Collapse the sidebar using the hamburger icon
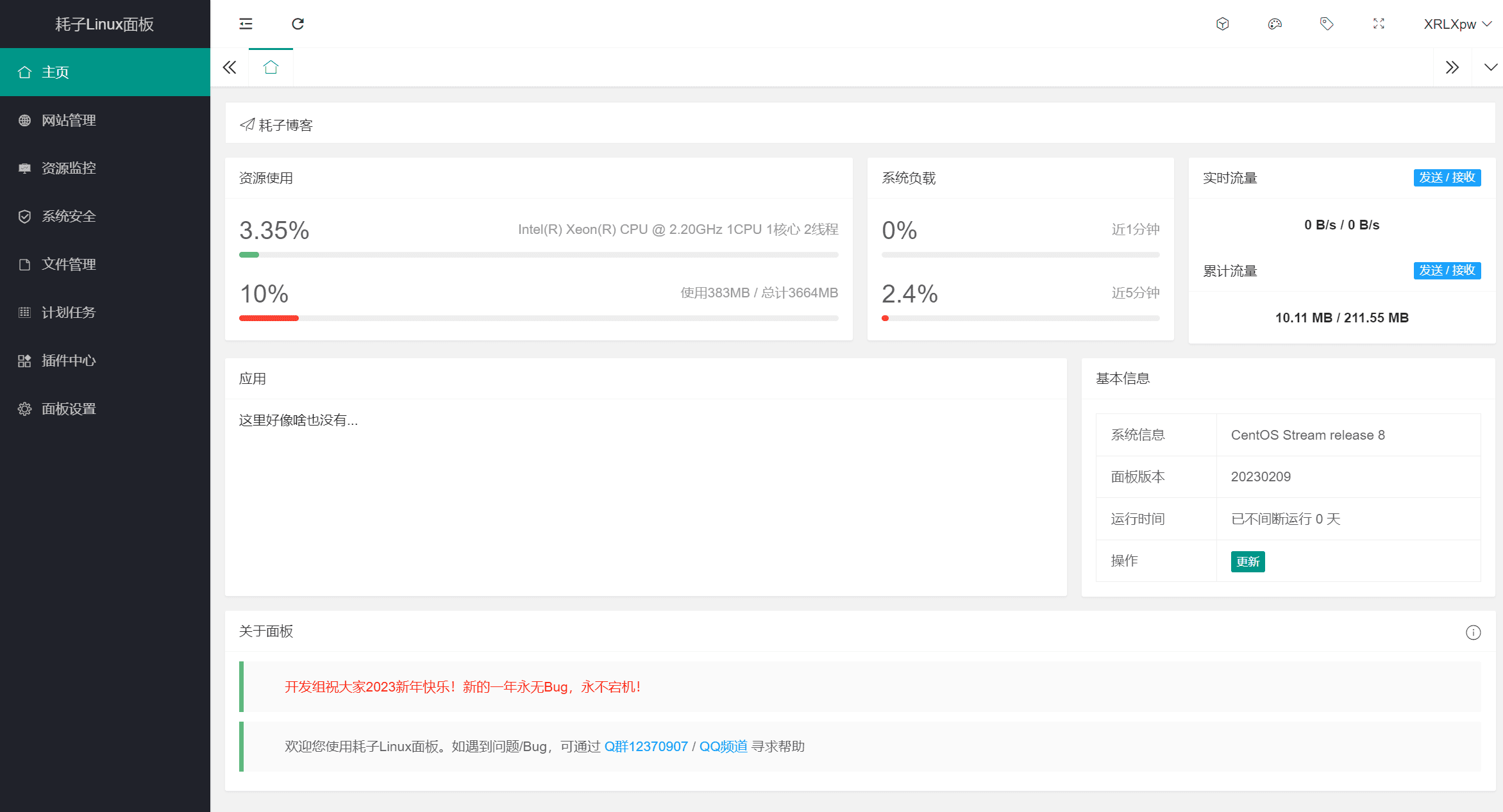The image size is (1503, 812). (x=246, y=24)
